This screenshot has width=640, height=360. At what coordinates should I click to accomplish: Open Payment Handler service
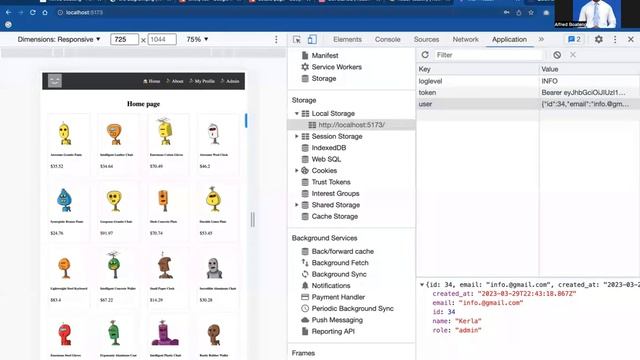click(338, 297)
